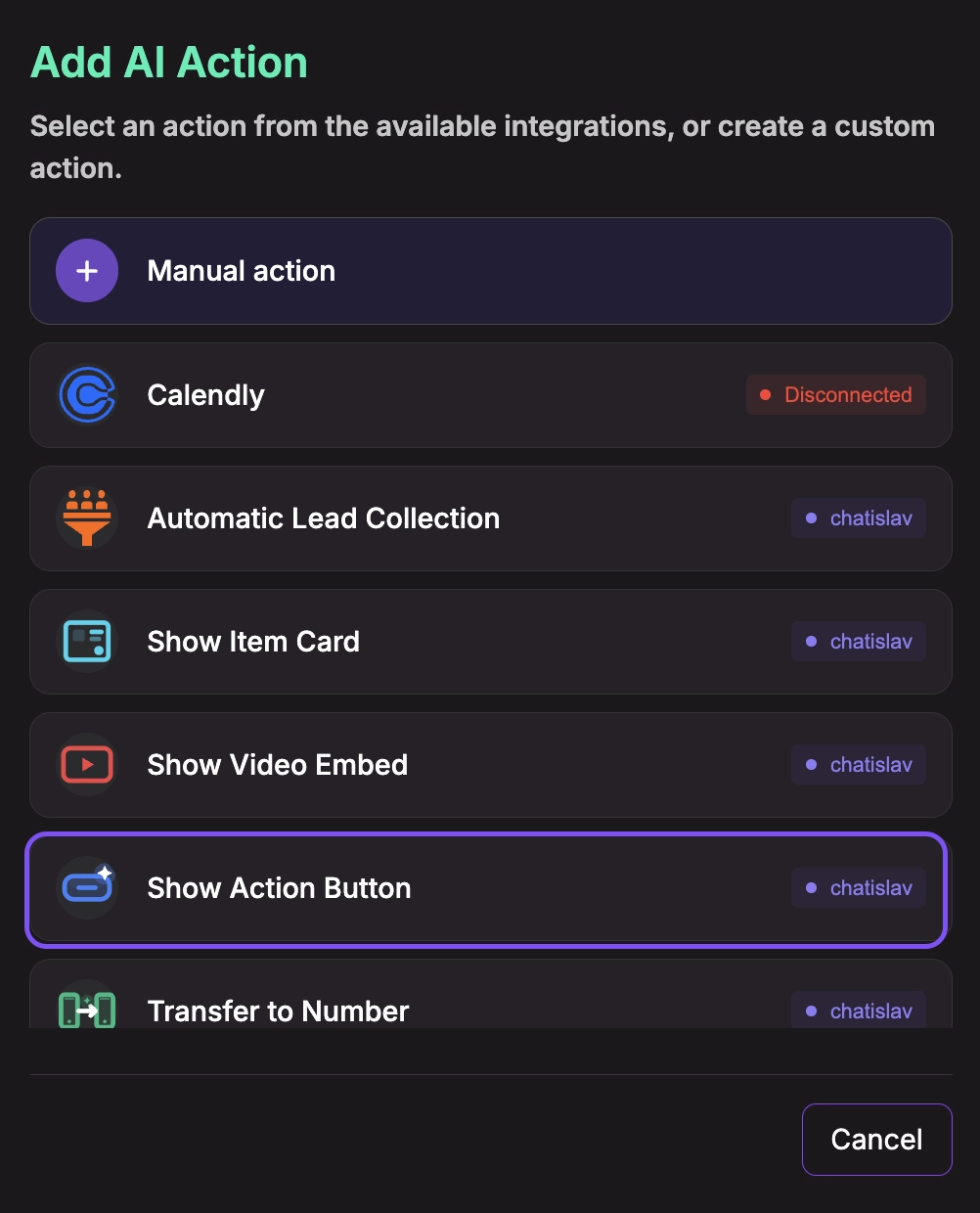
Task: Click the chatislav badge on Automatic Lead Collection
Action: click(858, 517)
